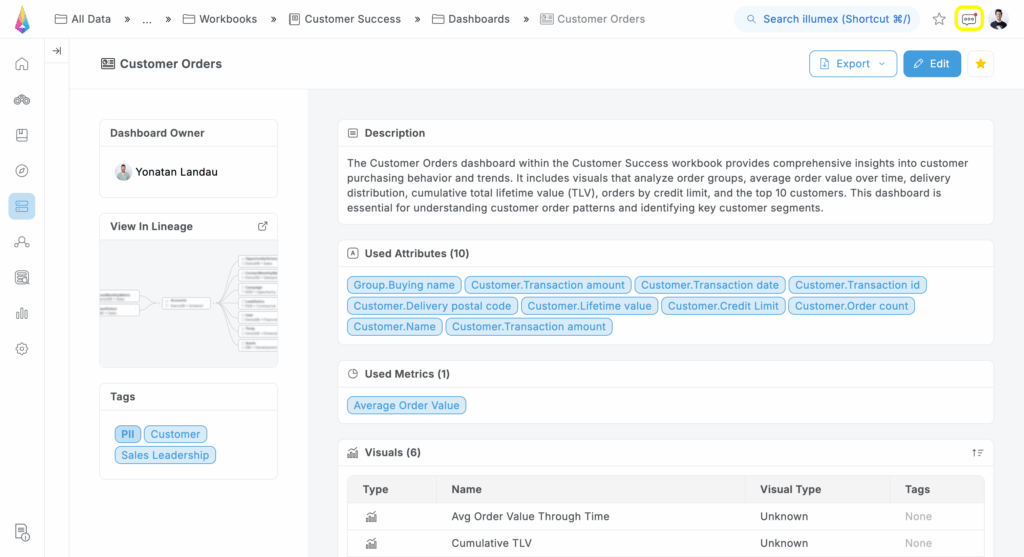This screenshot has height=557, width=1024.
Task: Click the user profile avatar in top bar
Action: [998, 19]
